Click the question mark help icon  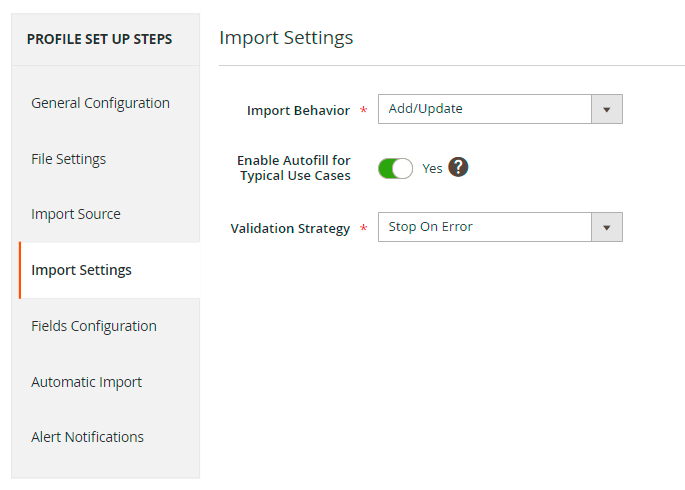tap(458, 168)
